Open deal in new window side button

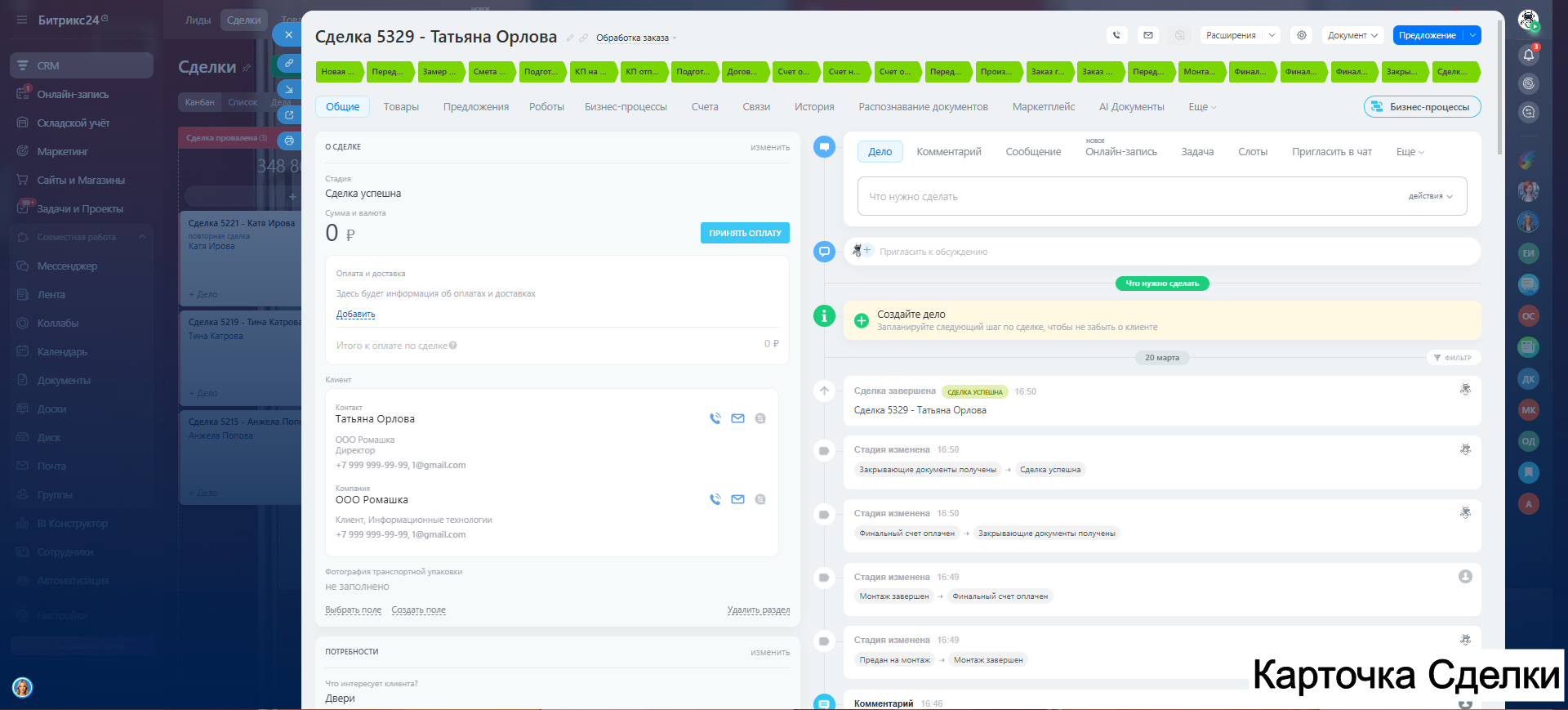[x=289, y=115]
